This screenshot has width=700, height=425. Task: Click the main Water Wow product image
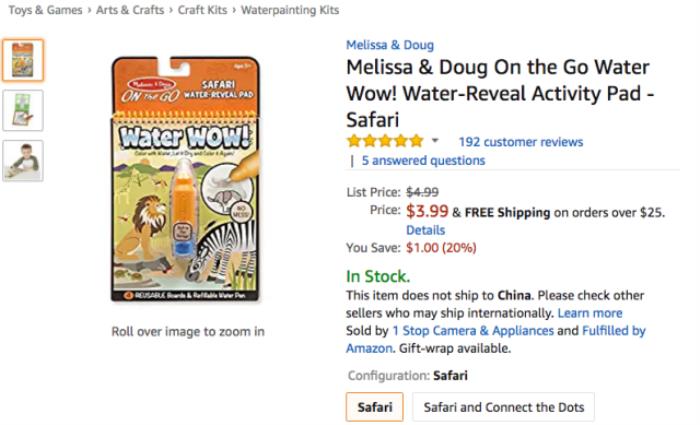tap(187, 180)
